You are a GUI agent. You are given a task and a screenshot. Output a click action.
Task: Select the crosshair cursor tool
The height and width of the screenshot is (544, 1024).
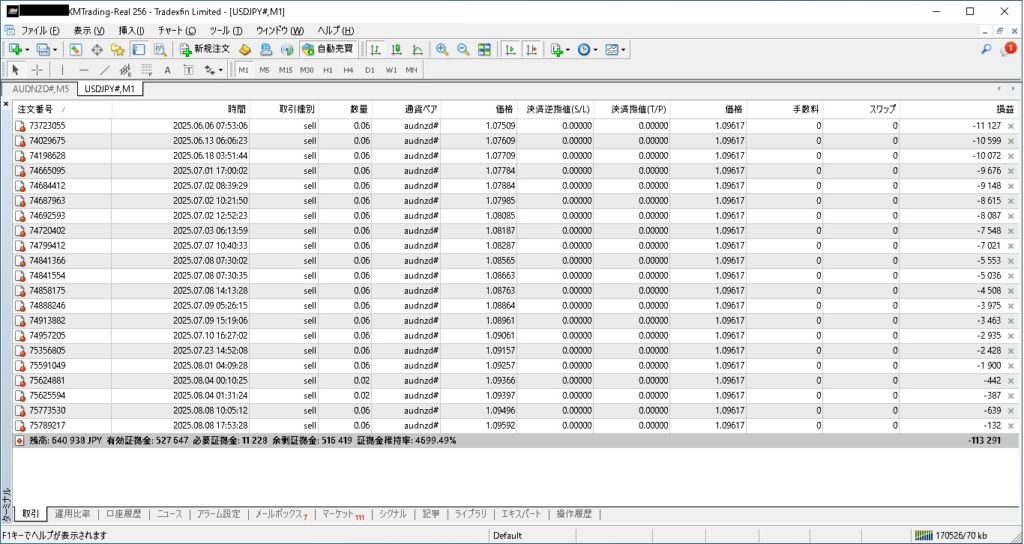pyautogui.click(x=37, y=70)
